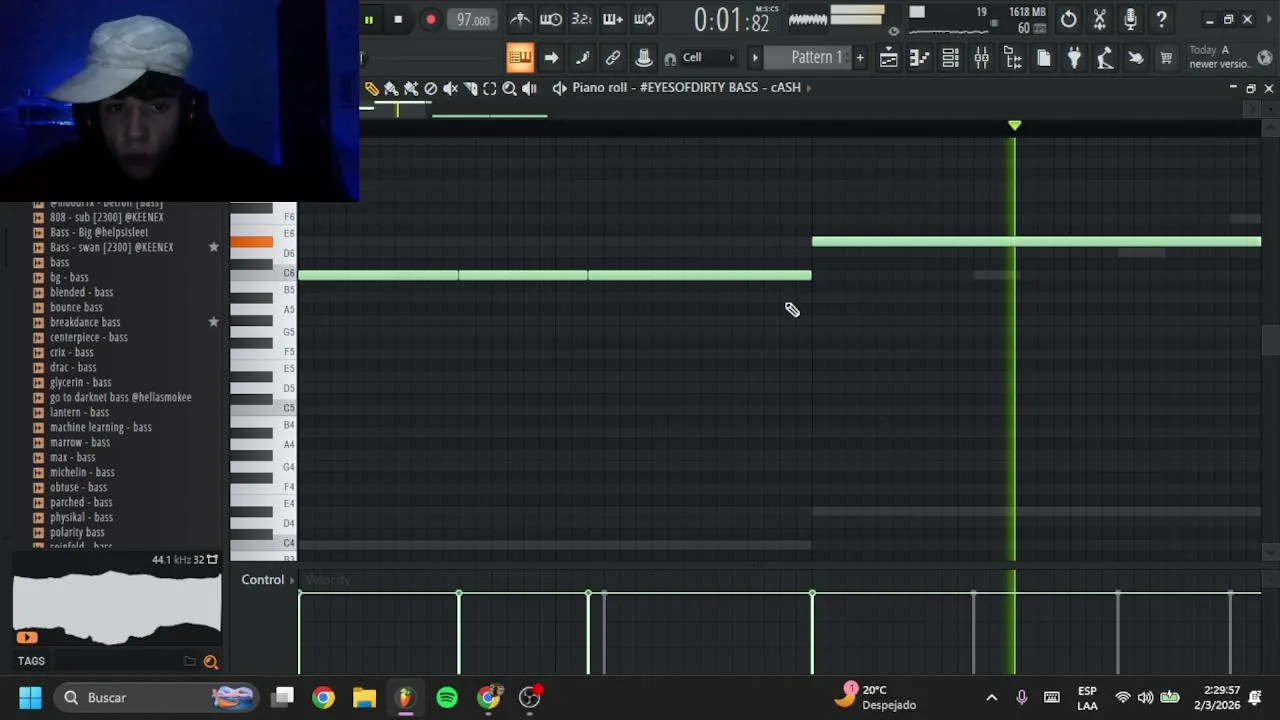Select 'go to darknet bass @hellasmokee' sample
Viewport: 1280px width, 720px height.
[120, 397]
